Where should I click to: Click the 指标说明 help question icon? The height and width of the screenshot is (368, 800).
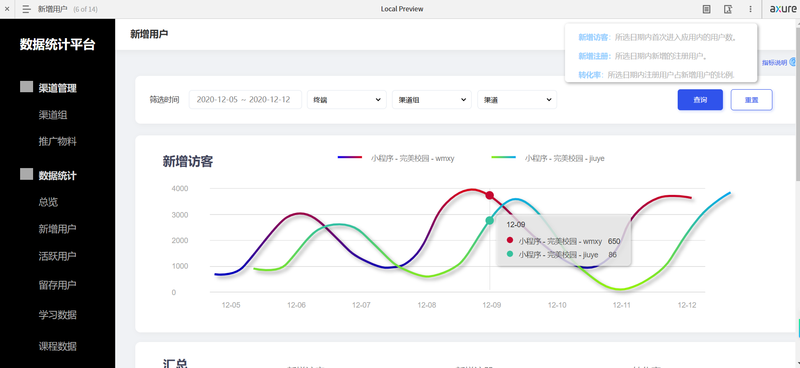pyautogui.click(x=793, y=62)
